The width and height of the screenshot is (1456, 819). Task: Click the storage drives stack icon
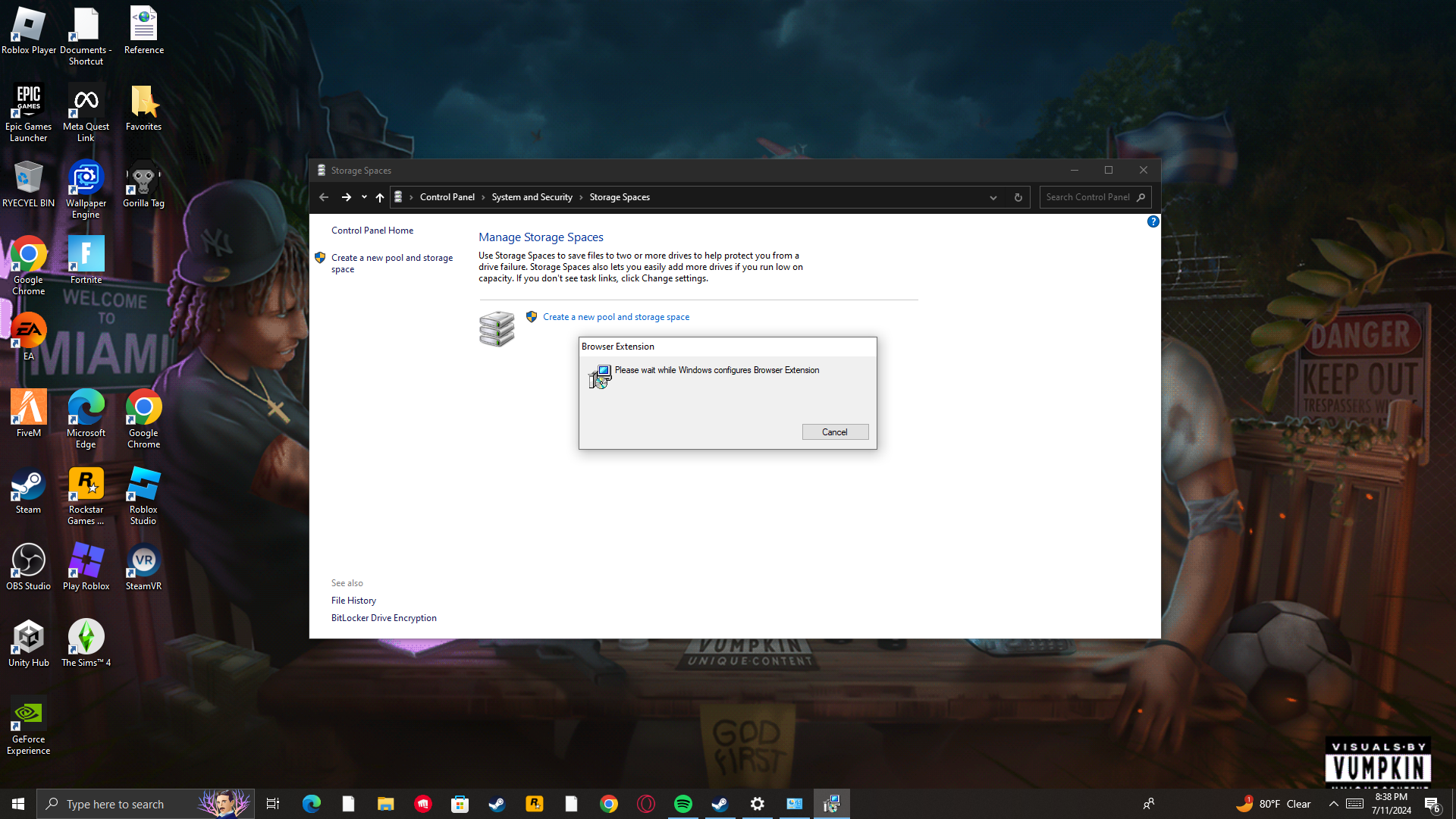coord(497,328)
